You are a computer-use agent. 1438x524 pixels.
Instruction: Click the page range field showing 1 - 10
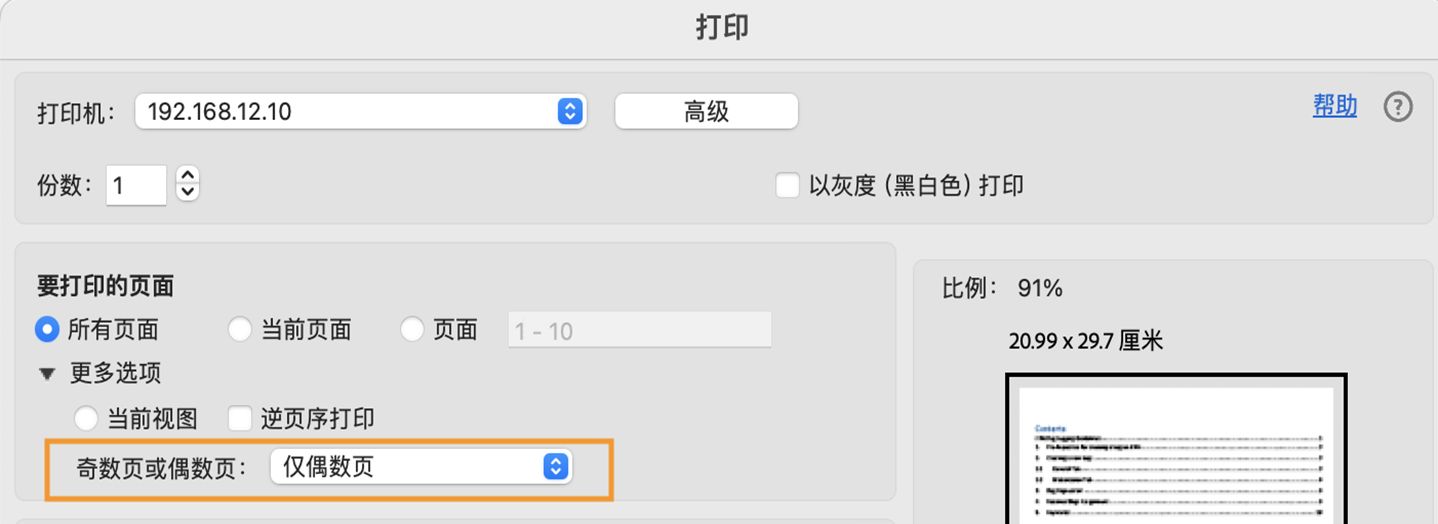640,330
